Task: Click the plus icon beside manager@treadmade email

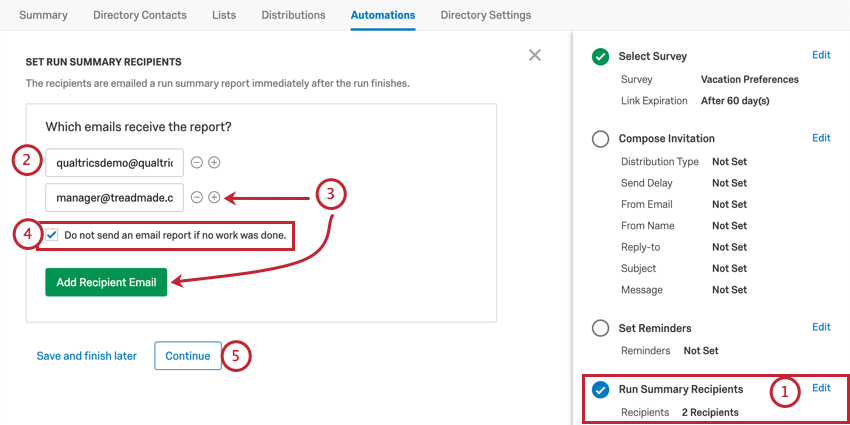Action: point(215,198)
